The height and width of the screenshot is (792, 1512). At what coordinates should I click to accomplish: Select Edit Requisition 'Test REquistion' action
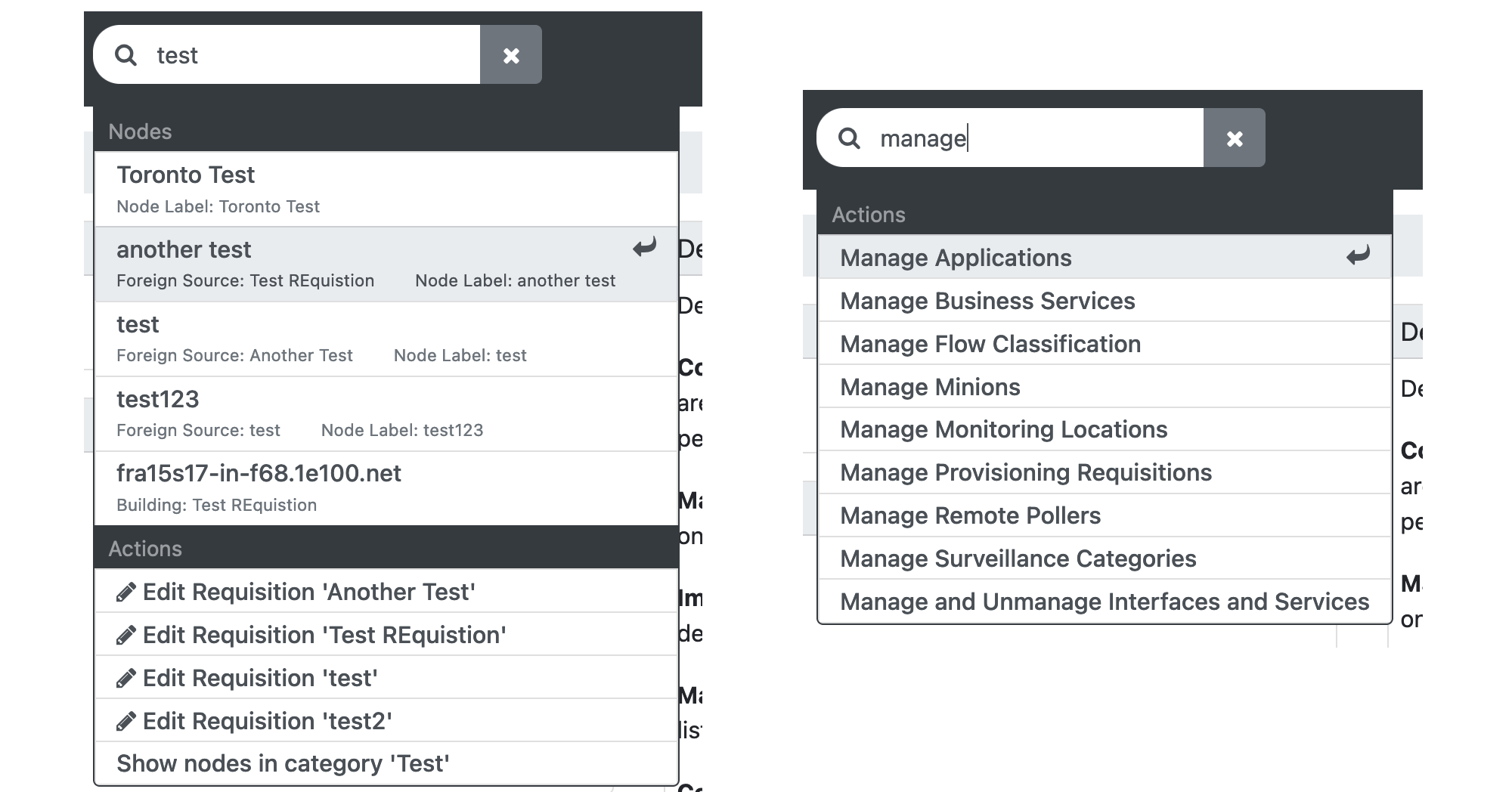coord(324,635)
